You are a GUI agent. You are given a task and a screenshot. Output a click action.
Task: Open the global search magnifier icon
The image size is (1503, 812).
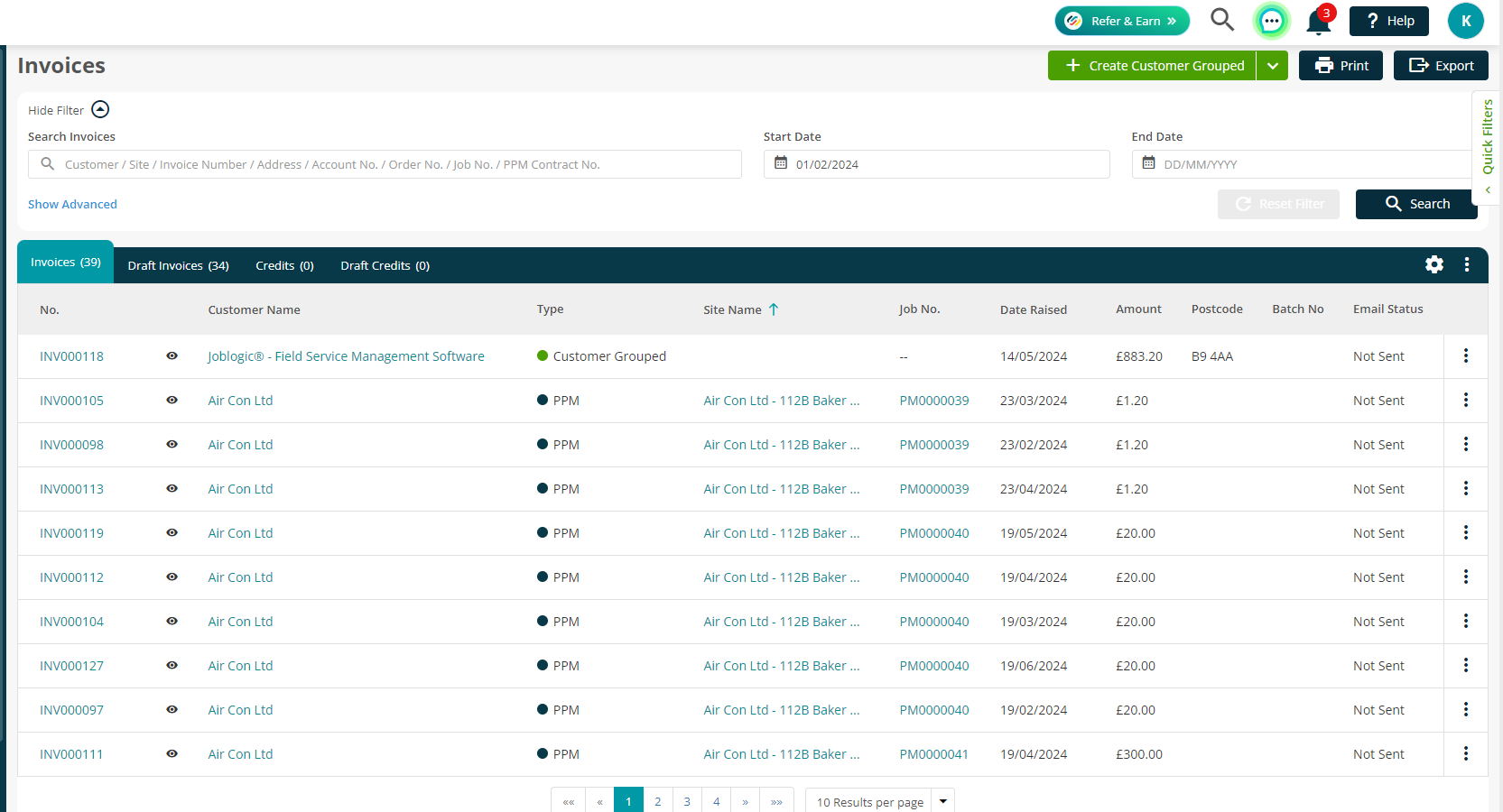[1222, 20]
